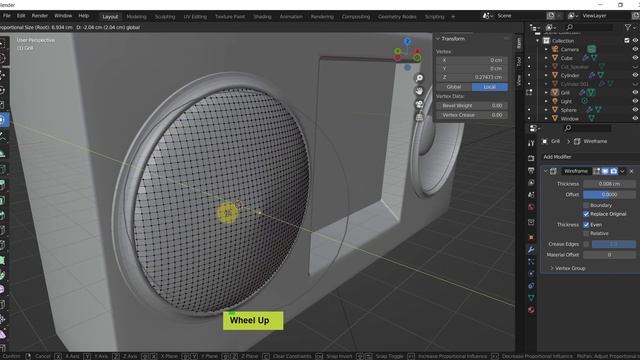Screen dimensions: 640x360
Task: Adjust the Offset slider value
Action: (x=609, y=195)
